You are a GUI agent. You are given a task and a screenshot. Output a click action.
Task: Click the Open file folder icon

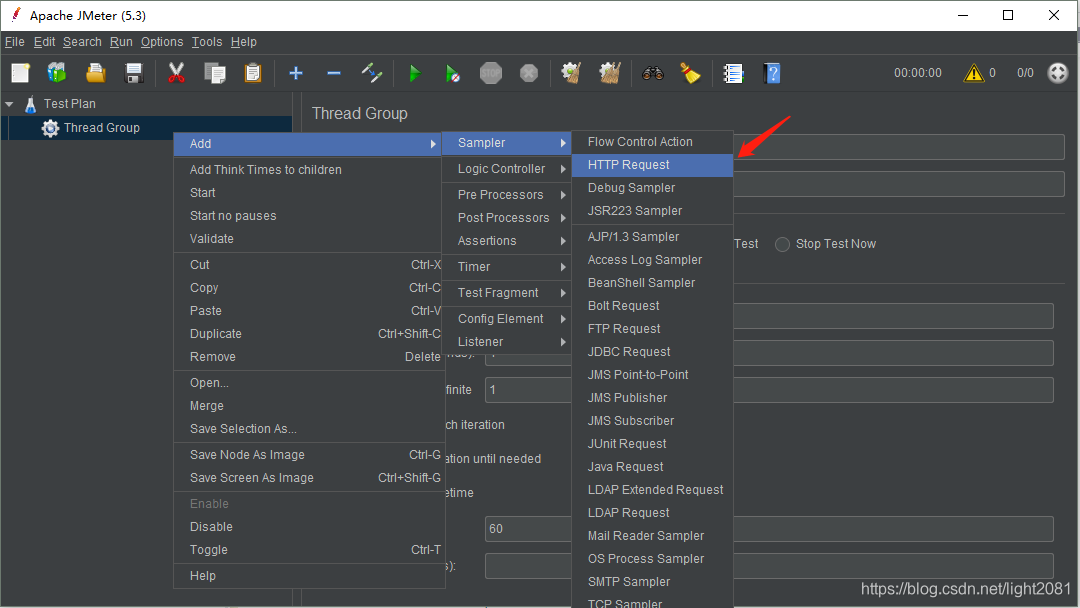96,73
